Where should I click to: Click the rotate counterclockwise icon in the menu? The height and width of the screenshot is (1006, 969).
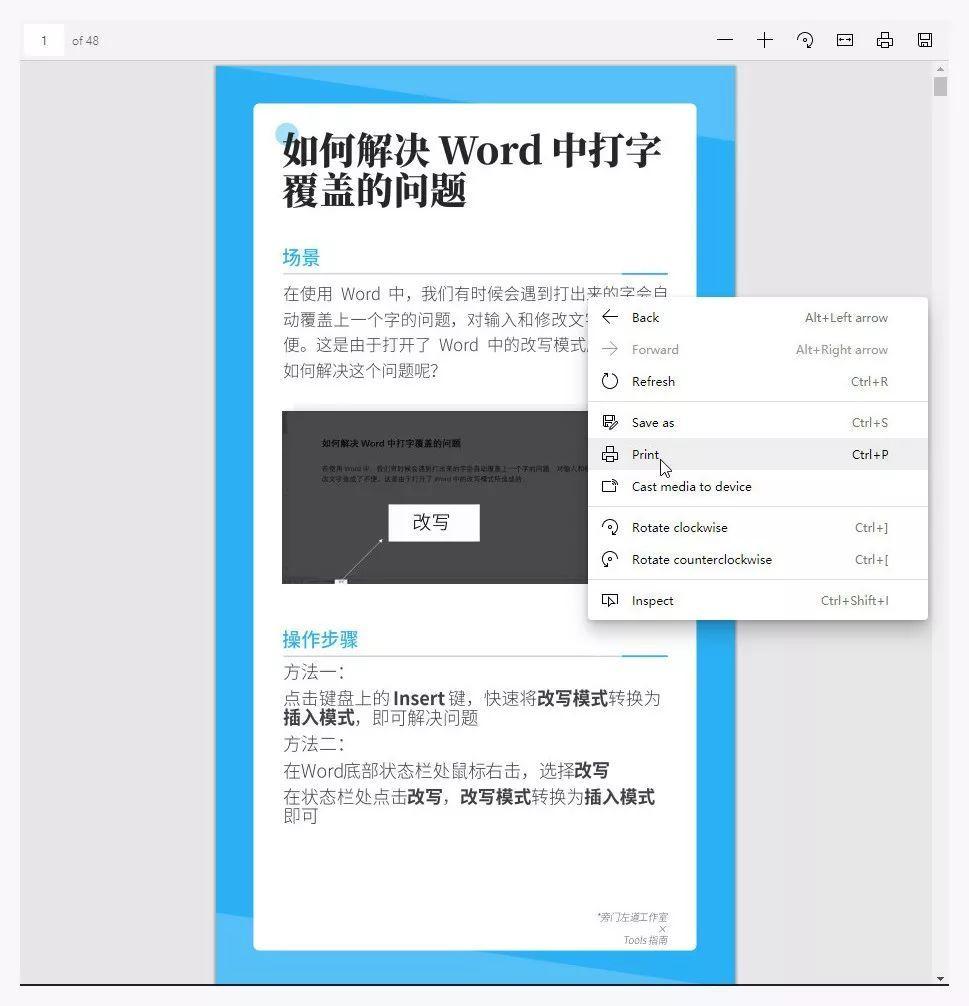click(610, 559)
